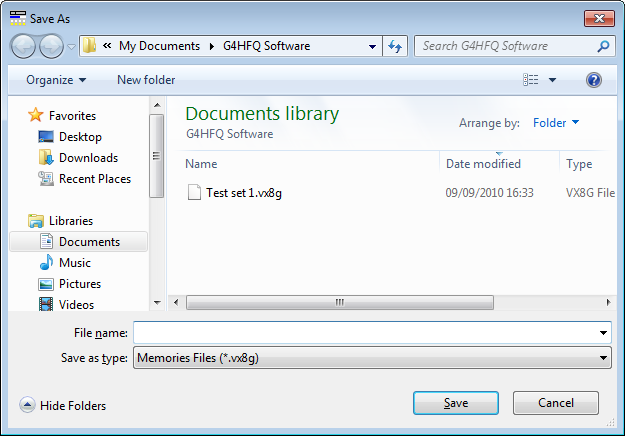Image resolution: width=625 pixels, height=436 pixels.
Task: Open the Pictures library
Action: [x=80, y=284]
